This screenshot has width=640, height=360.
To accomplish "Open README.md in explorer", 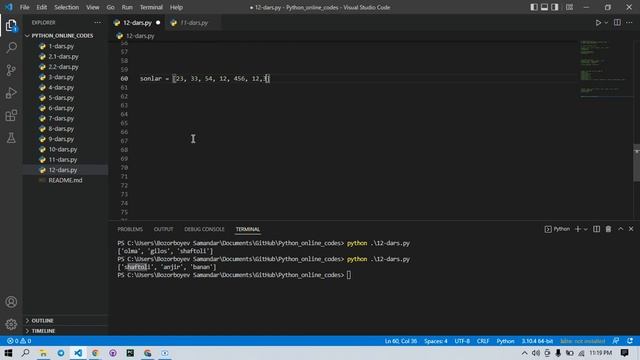I will pos(65,180).
